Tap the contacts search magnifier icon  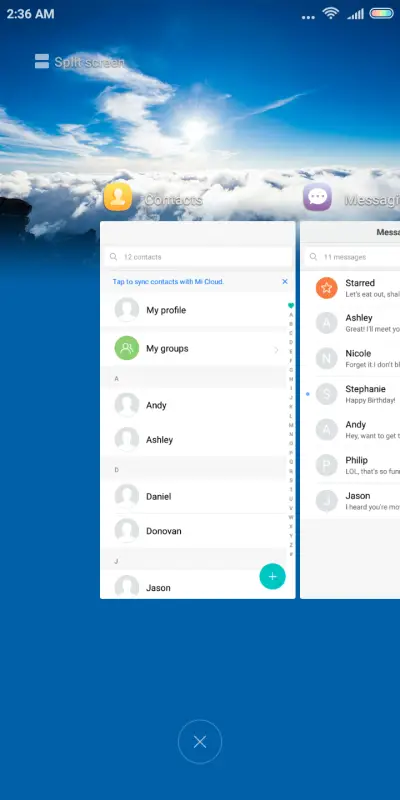click(x=114, y=257)
